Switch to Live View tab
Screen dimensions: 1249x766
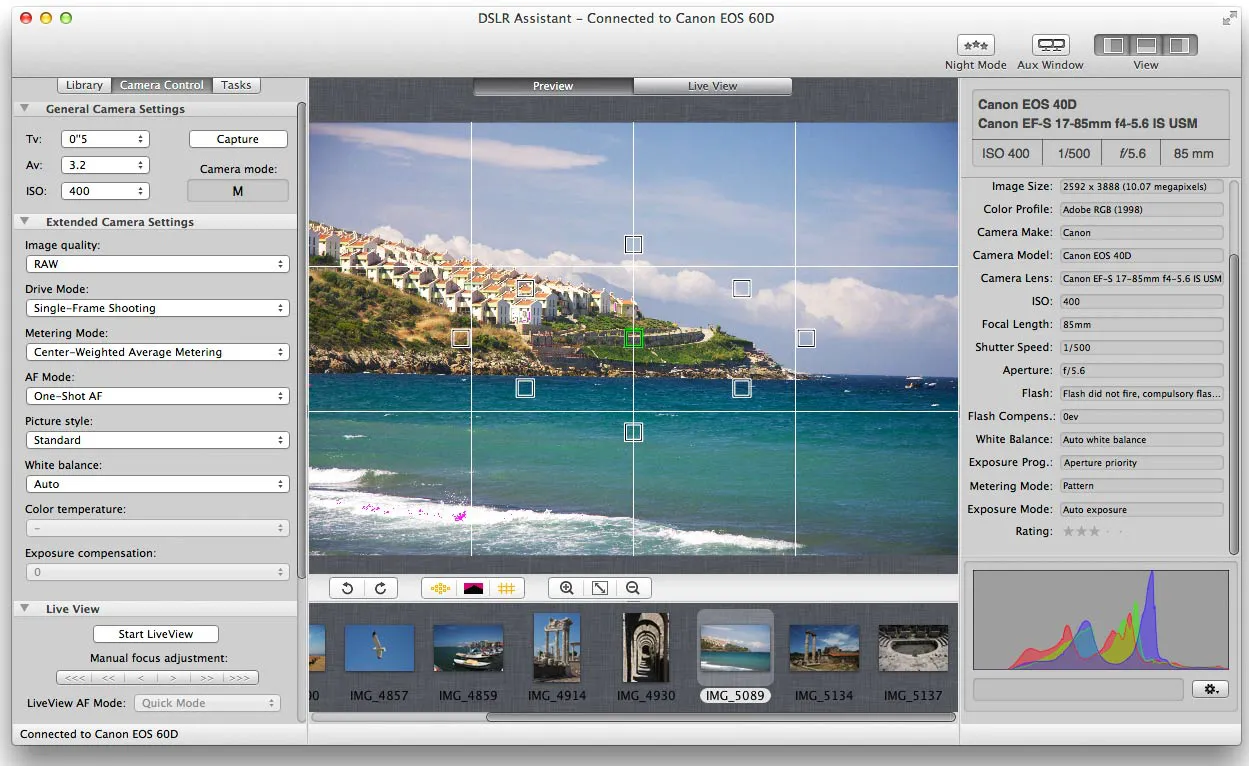pyautogui.click(x=712, y=86)
